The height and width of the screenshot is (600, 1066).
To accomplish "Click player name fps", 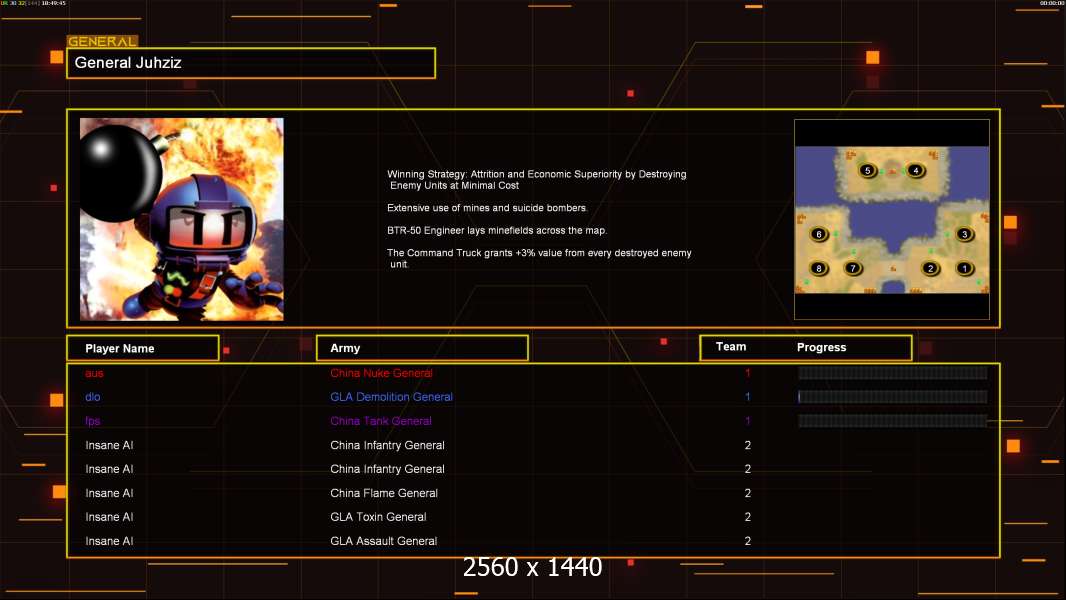I will 92,421.
